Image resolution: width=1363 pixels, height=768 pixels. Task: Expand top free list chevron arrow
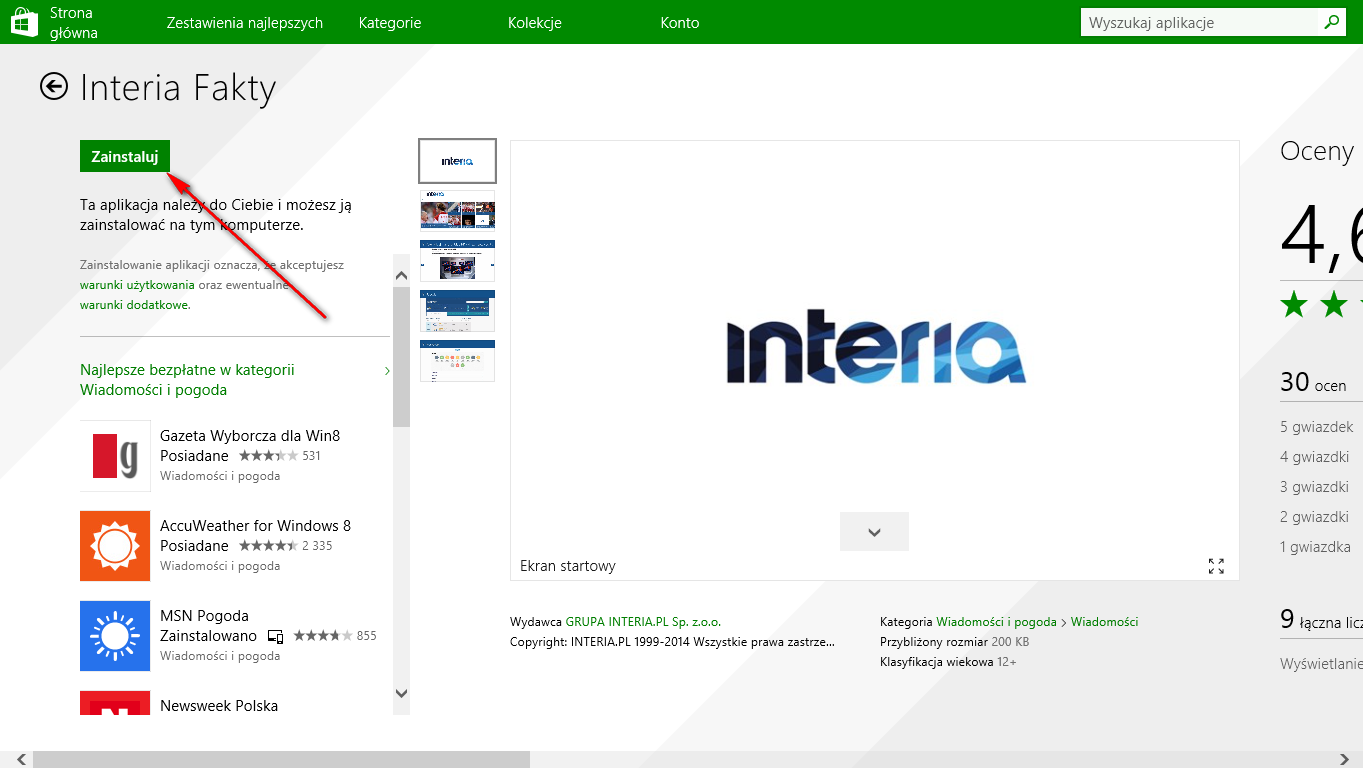tap(387, 371)
